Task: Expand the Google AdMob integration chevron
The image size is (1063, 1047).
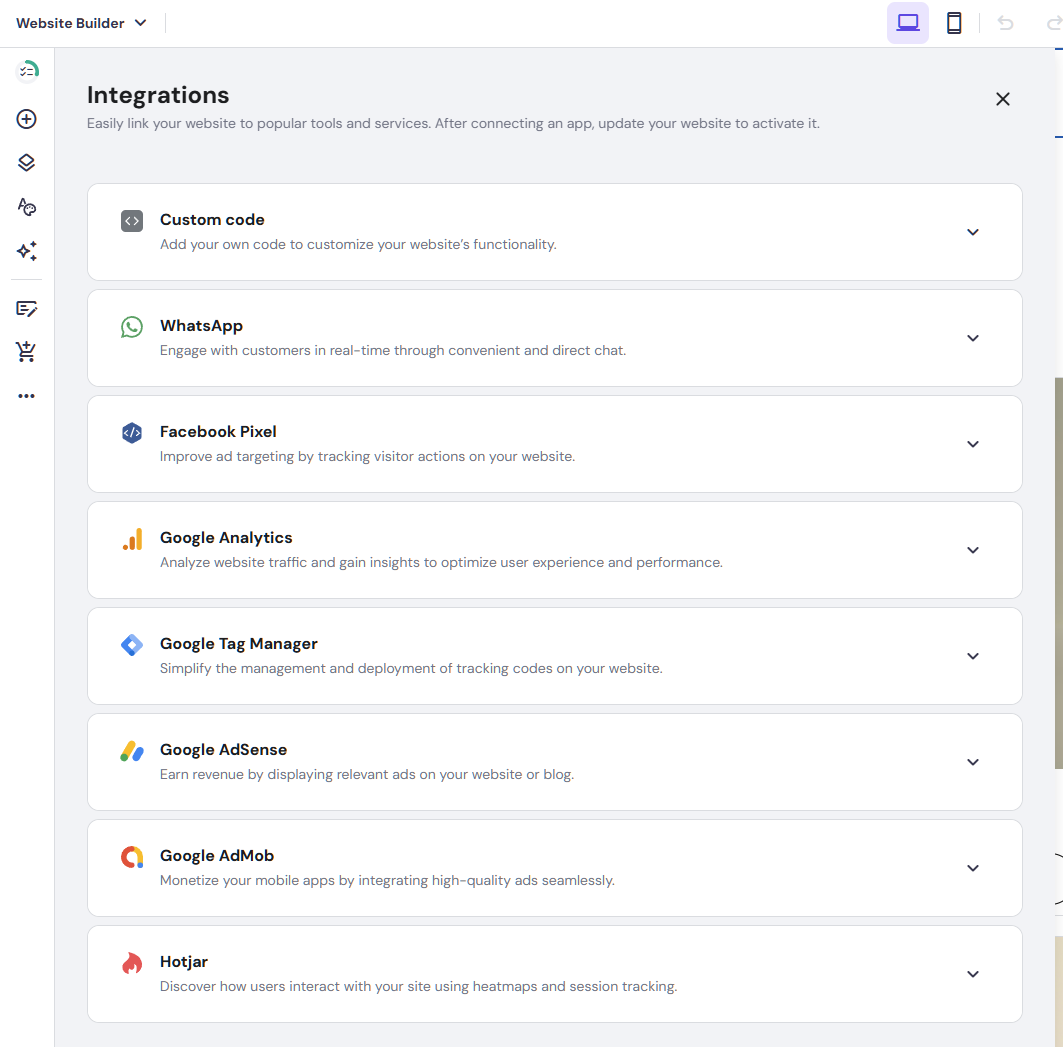Action: click(x=973, y=868)
